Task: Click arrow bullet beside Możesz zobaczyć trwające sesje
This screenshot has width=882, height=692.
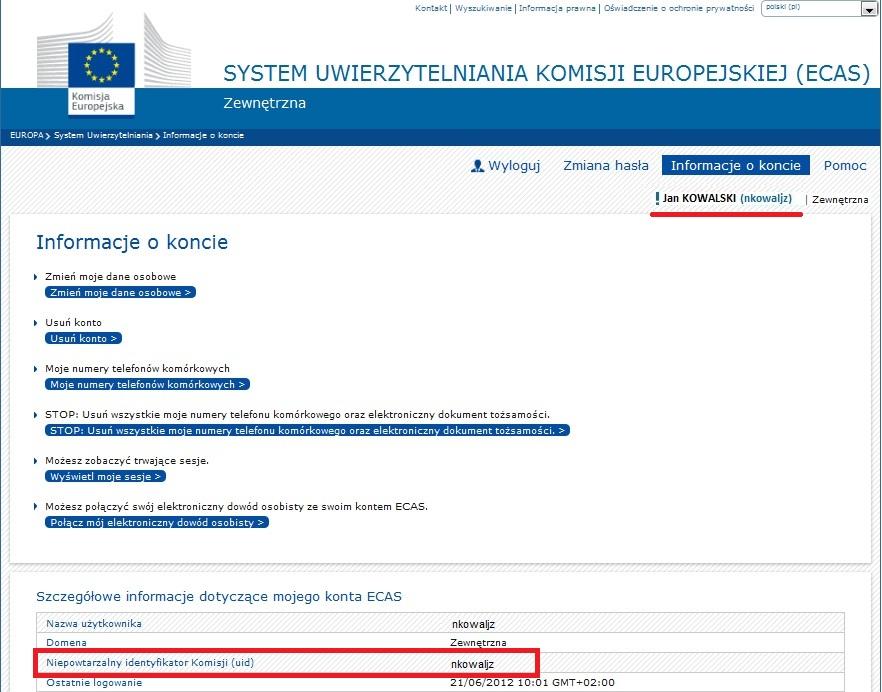Action: pos(36,461)
